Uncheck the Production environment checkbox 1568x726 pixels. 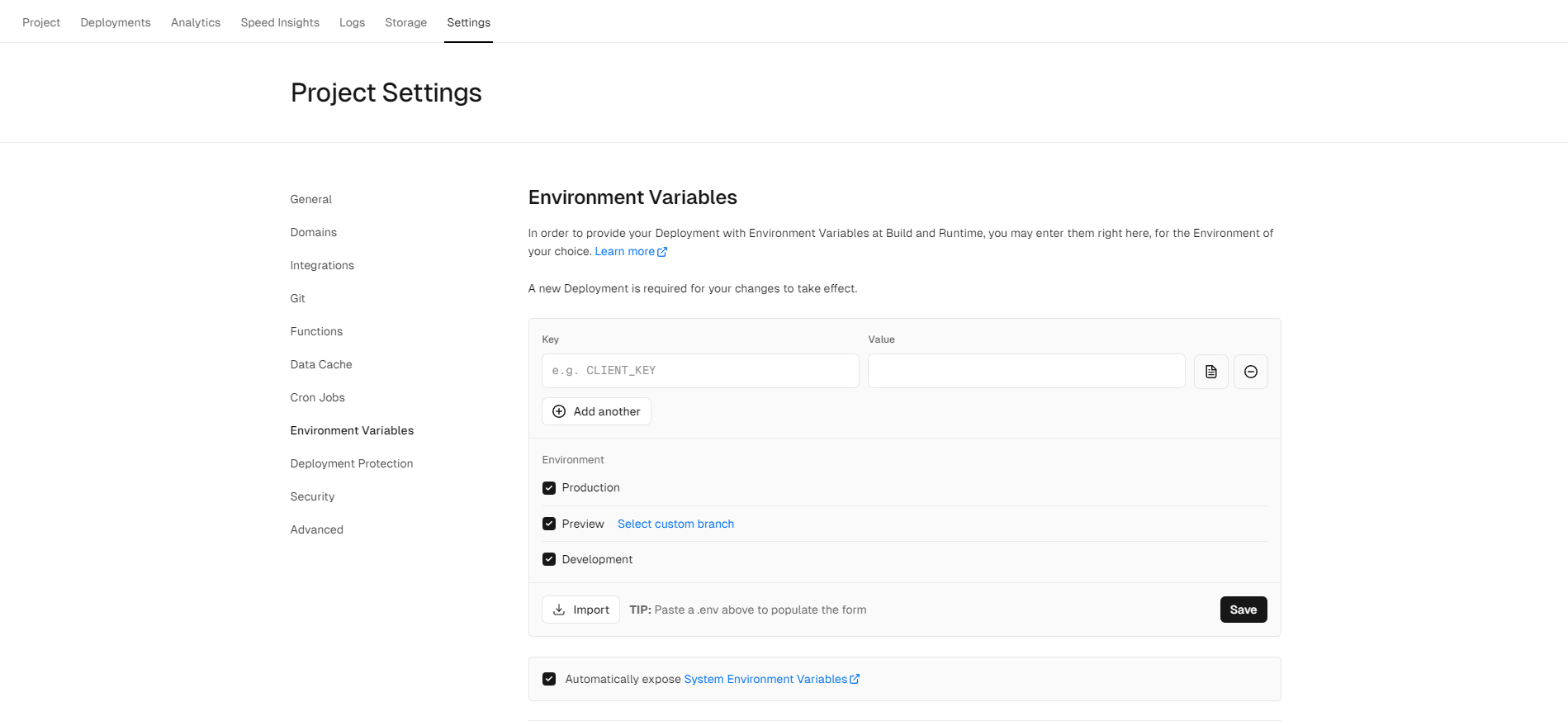[549, 488]
